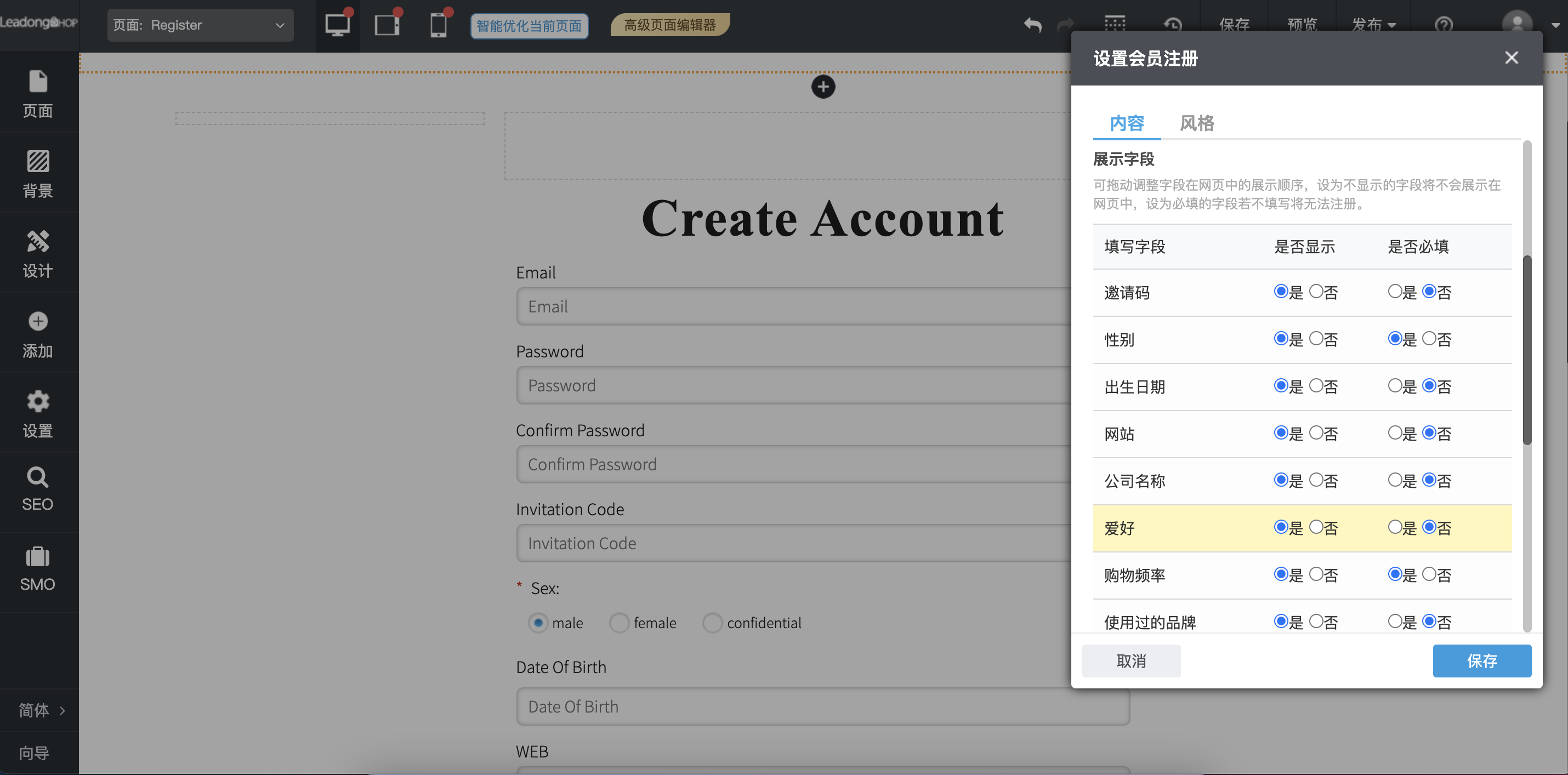Click the undo arrow in toolbar
The width and height of the screenshot is (1568, 775).
tap(1032, 24)
